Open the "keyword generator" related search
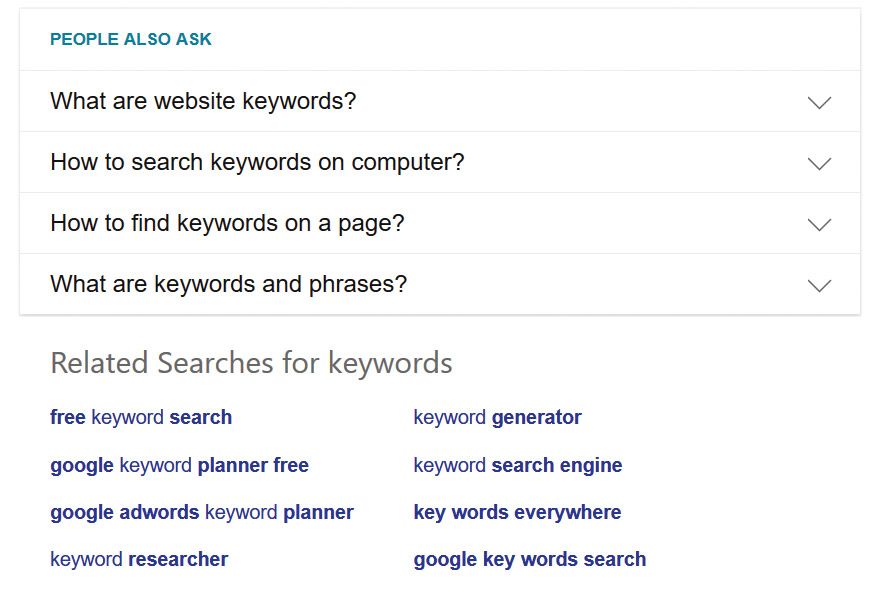 497,417
